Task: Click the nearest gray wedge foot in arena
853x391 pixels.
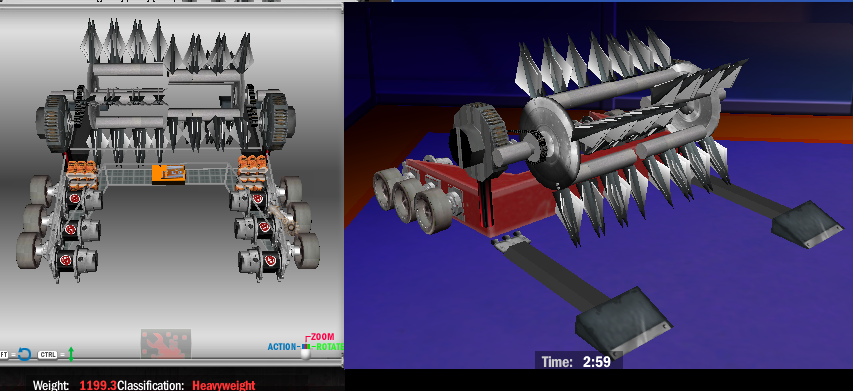Action: 624,321
